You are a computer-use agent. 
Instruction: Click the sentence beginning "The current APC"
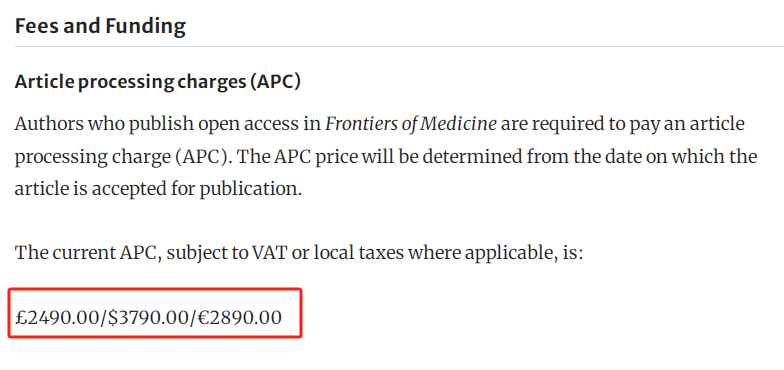coord(299,253)
